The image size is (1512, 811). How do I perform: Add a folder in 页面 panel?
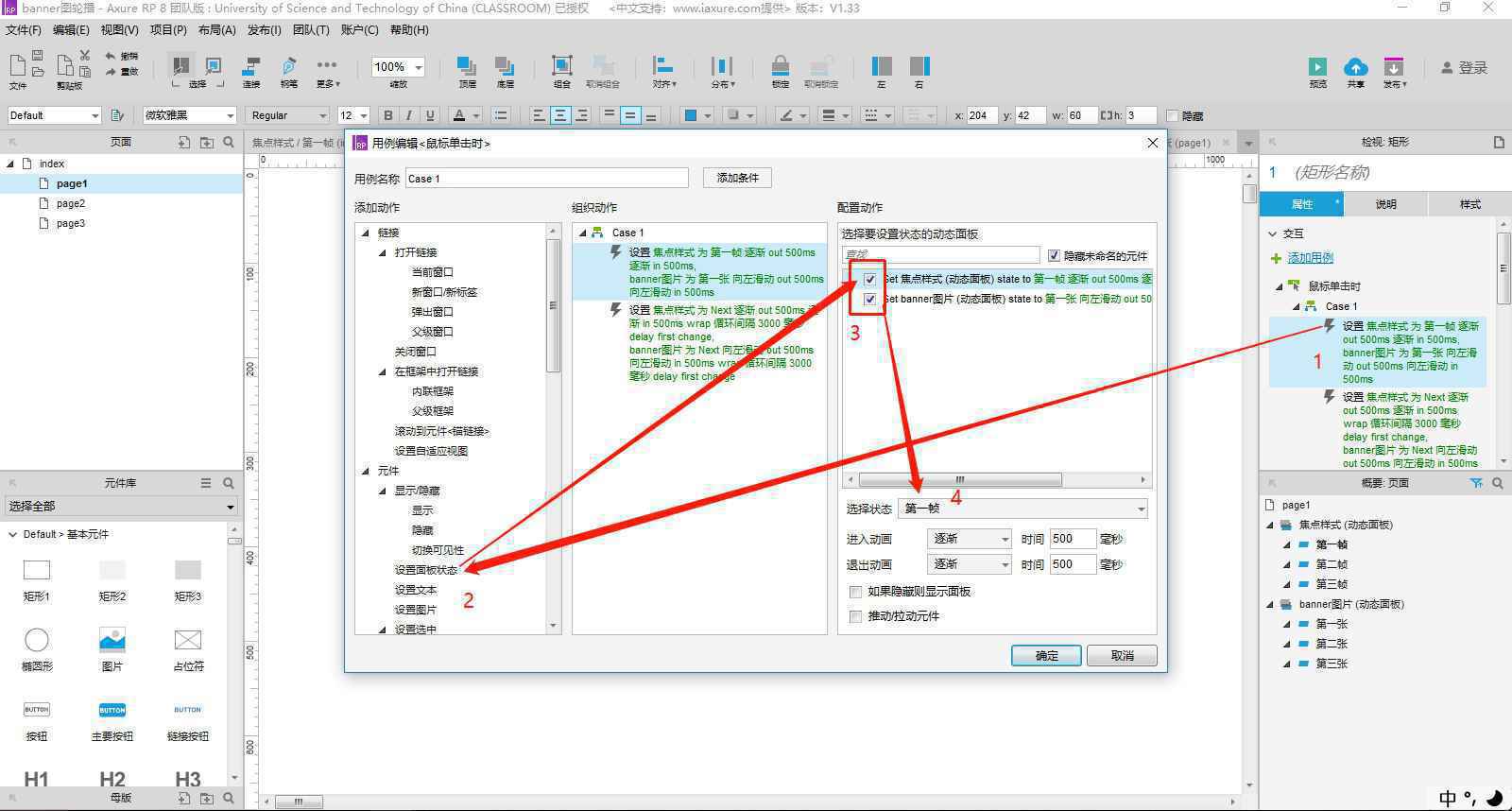[207, 142]
